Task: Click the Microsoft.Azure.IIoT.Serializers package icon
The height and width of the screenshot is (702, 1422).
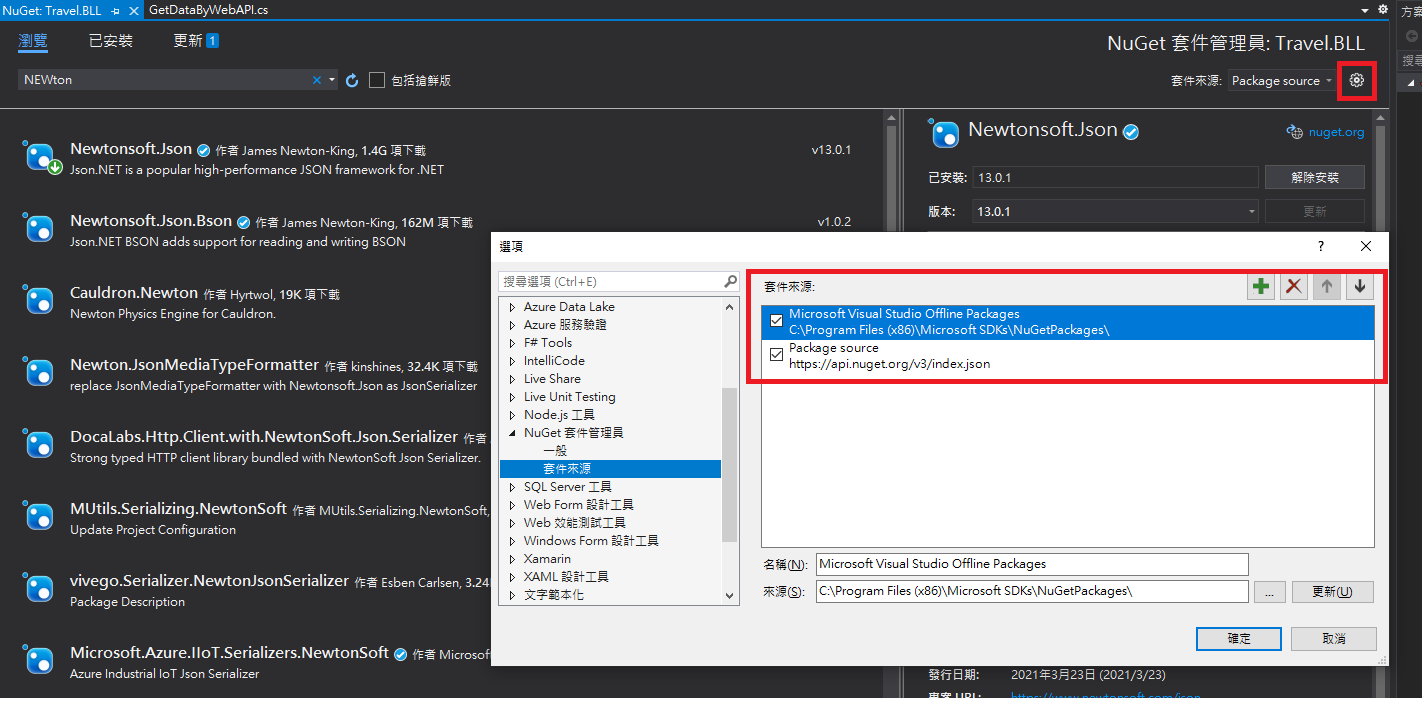Action: 39,661
